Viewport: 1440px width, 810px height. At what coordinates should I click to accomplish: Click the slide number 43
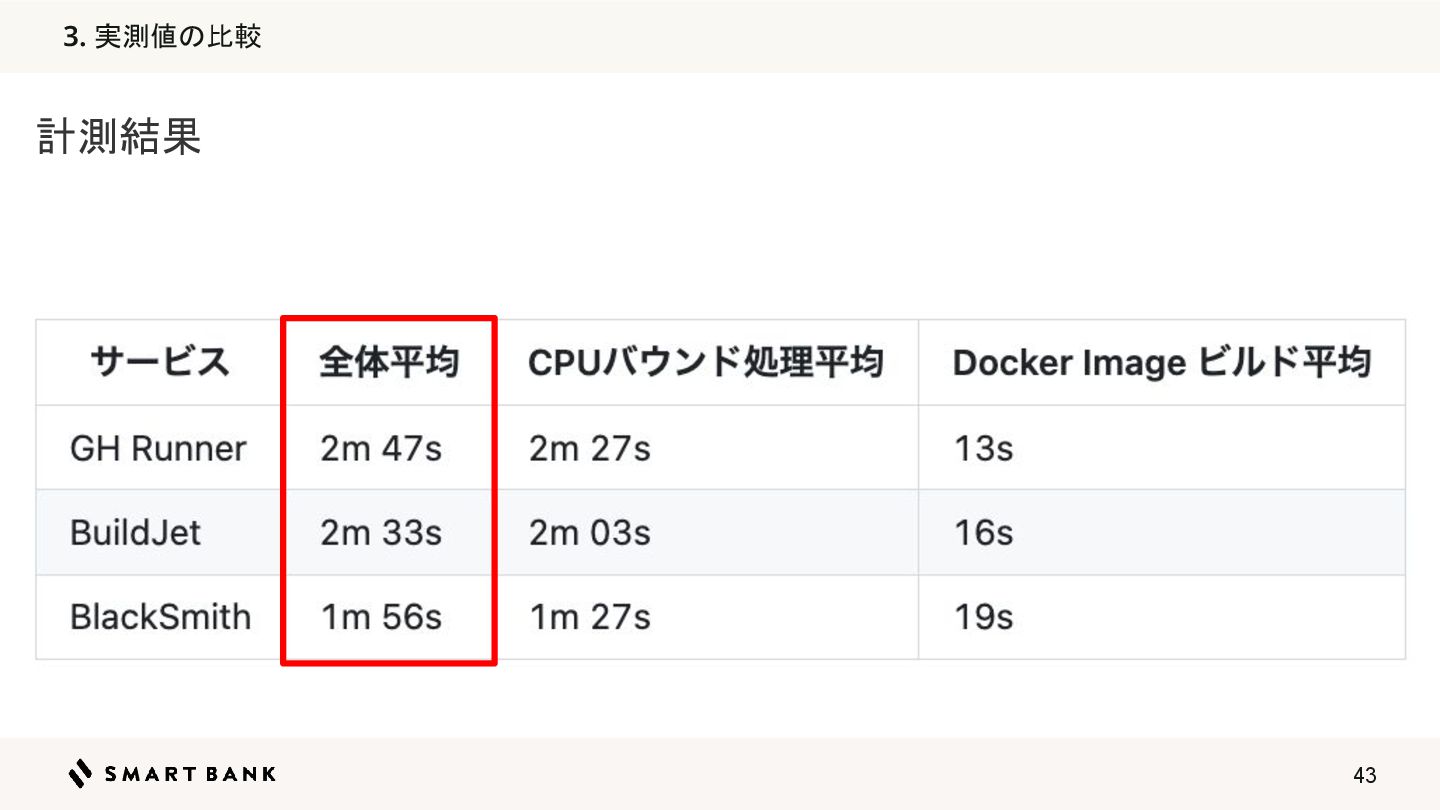pyautogui.click(x=1364, y=775)
